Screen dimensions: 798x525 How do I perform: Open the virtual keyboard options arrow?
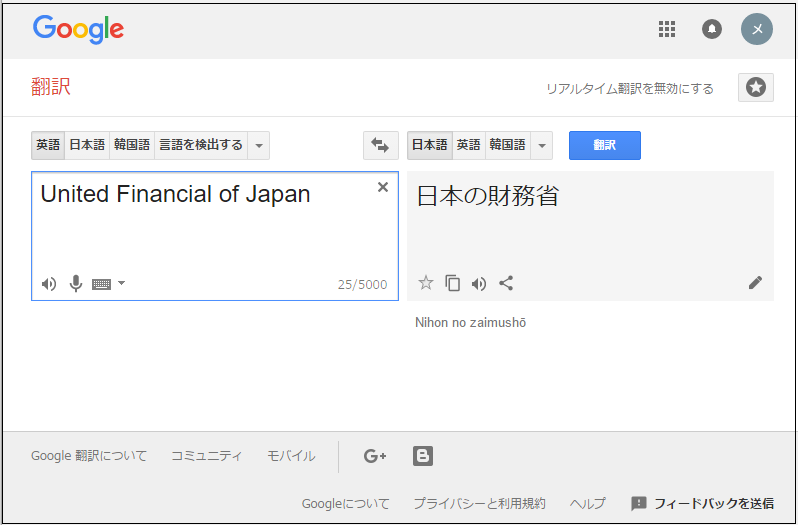click(122, 284)
